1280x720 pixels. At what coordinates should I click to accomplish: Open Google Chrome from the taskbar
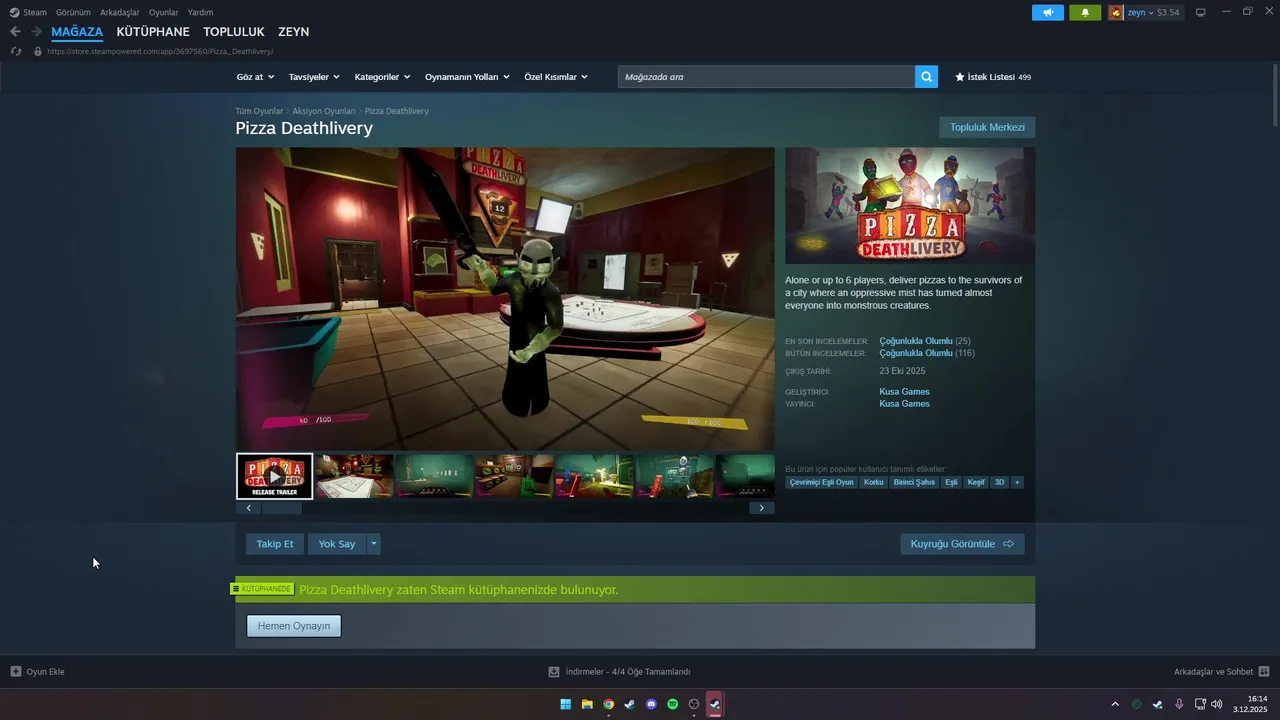[x=609, y=704]
